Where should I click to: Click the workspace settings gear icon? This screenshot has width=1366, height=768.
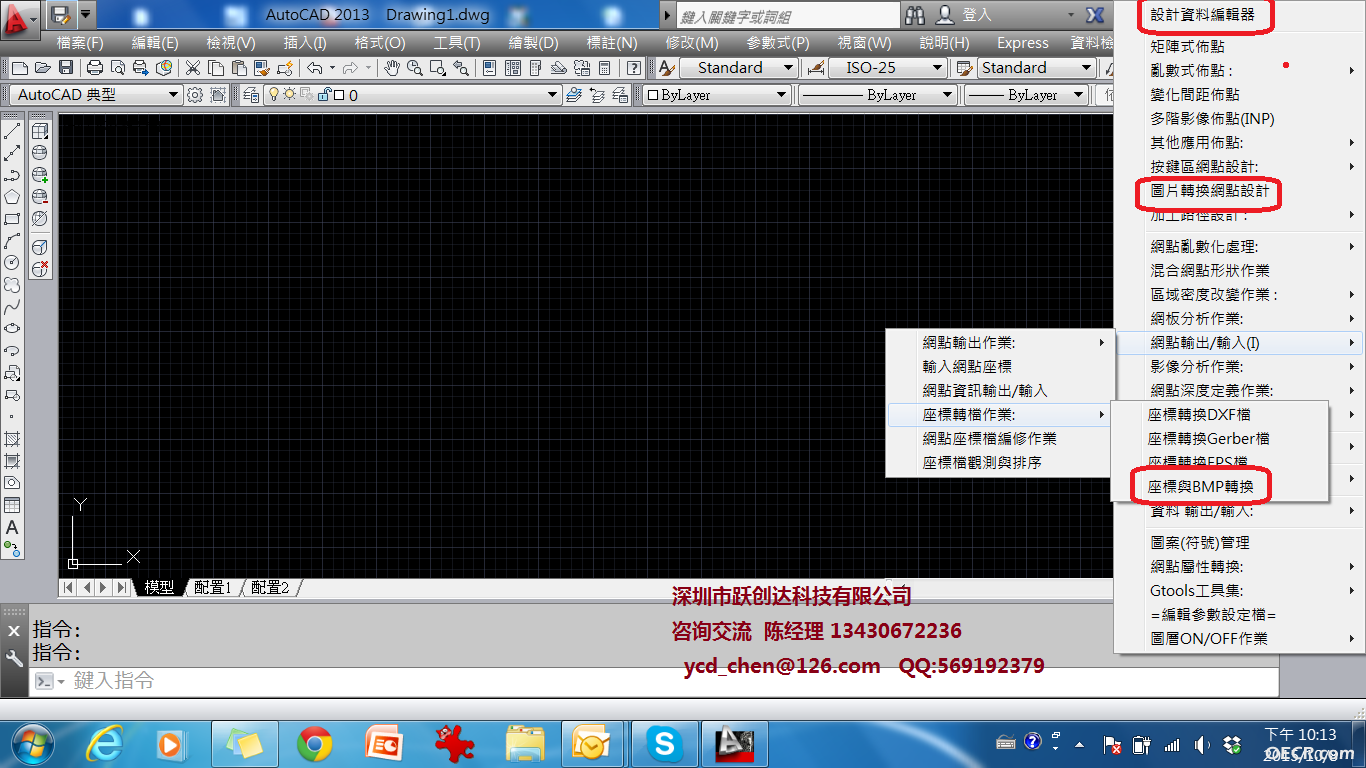point(194,95)
